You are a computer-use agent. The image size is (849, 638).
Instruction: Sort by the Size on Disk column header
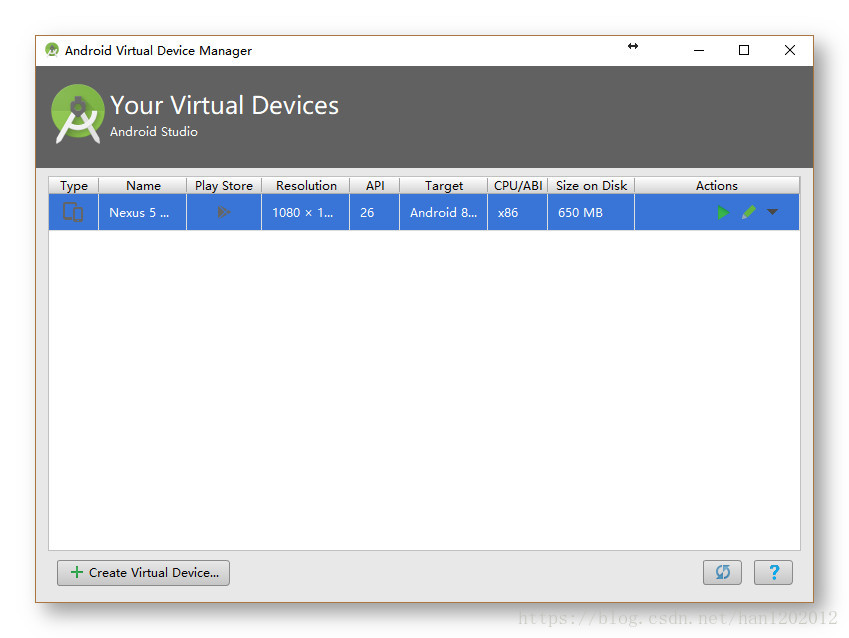click(x=591, y=186)
